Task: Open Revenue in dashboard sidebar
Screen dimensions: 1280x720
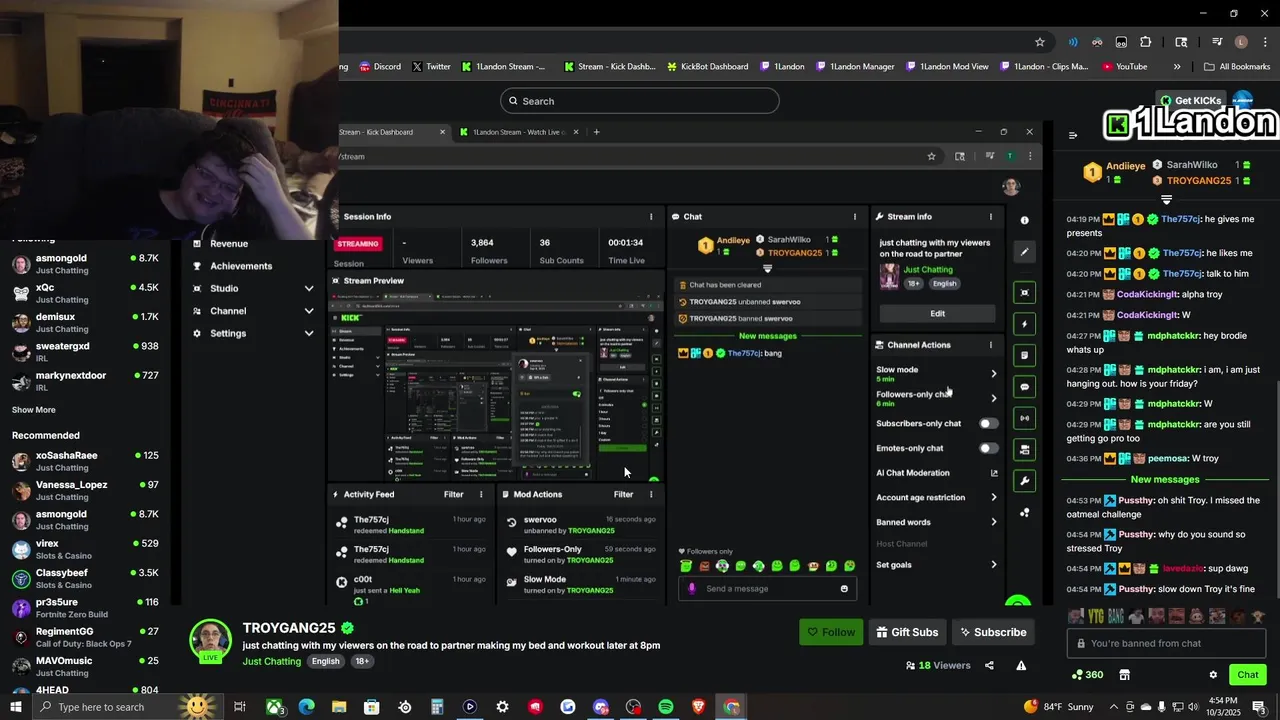Action: pyautogui.click(x=229, y=244)
